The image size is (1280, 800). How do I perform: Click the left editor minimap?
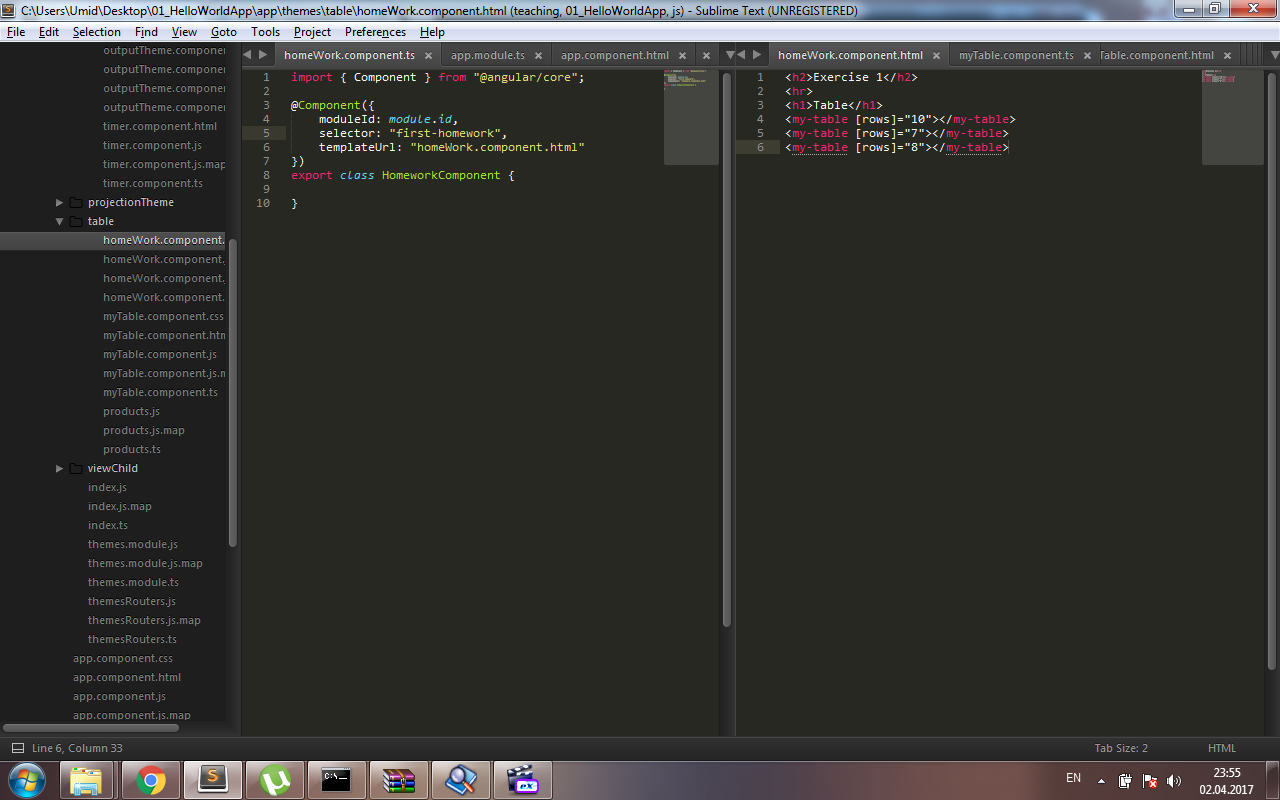(690, 117)
